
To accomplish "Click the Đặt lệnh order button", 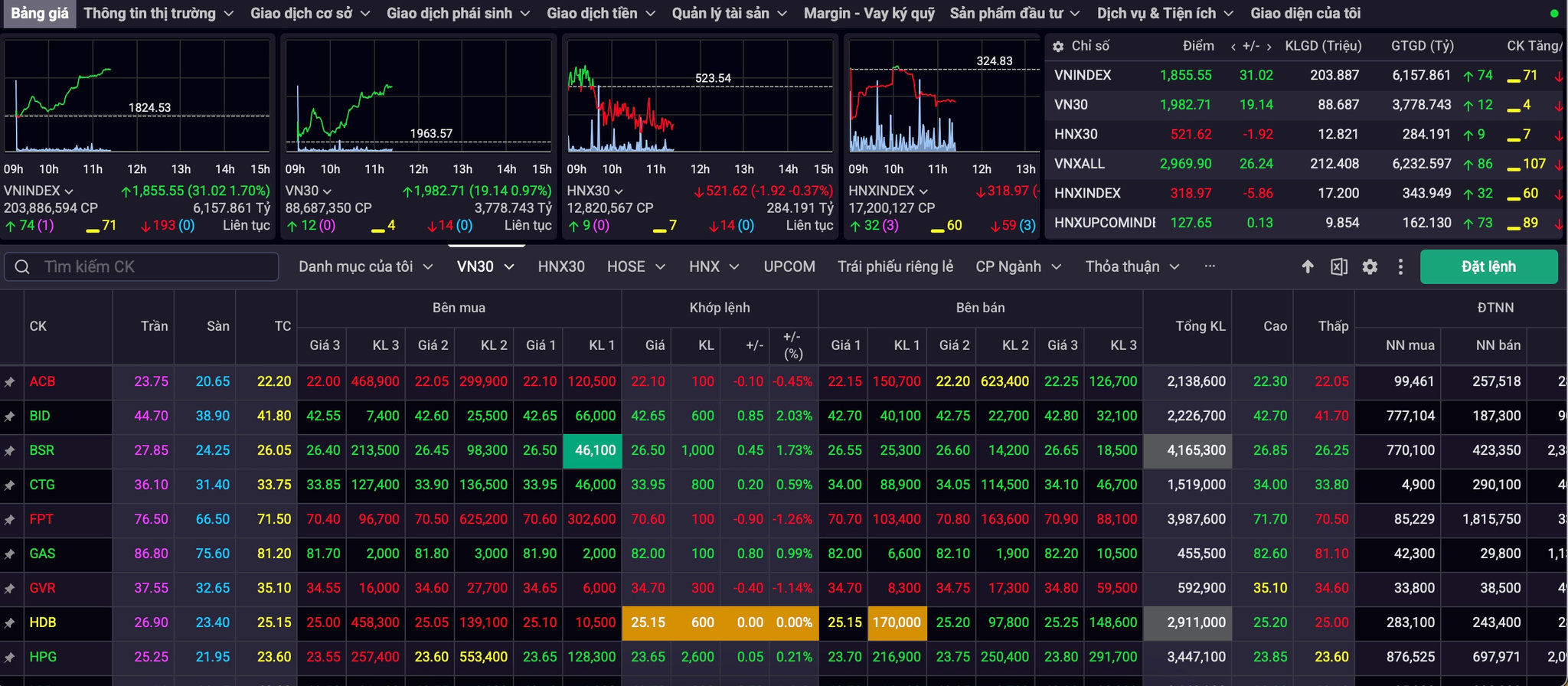I will (x=1488, y=266).
